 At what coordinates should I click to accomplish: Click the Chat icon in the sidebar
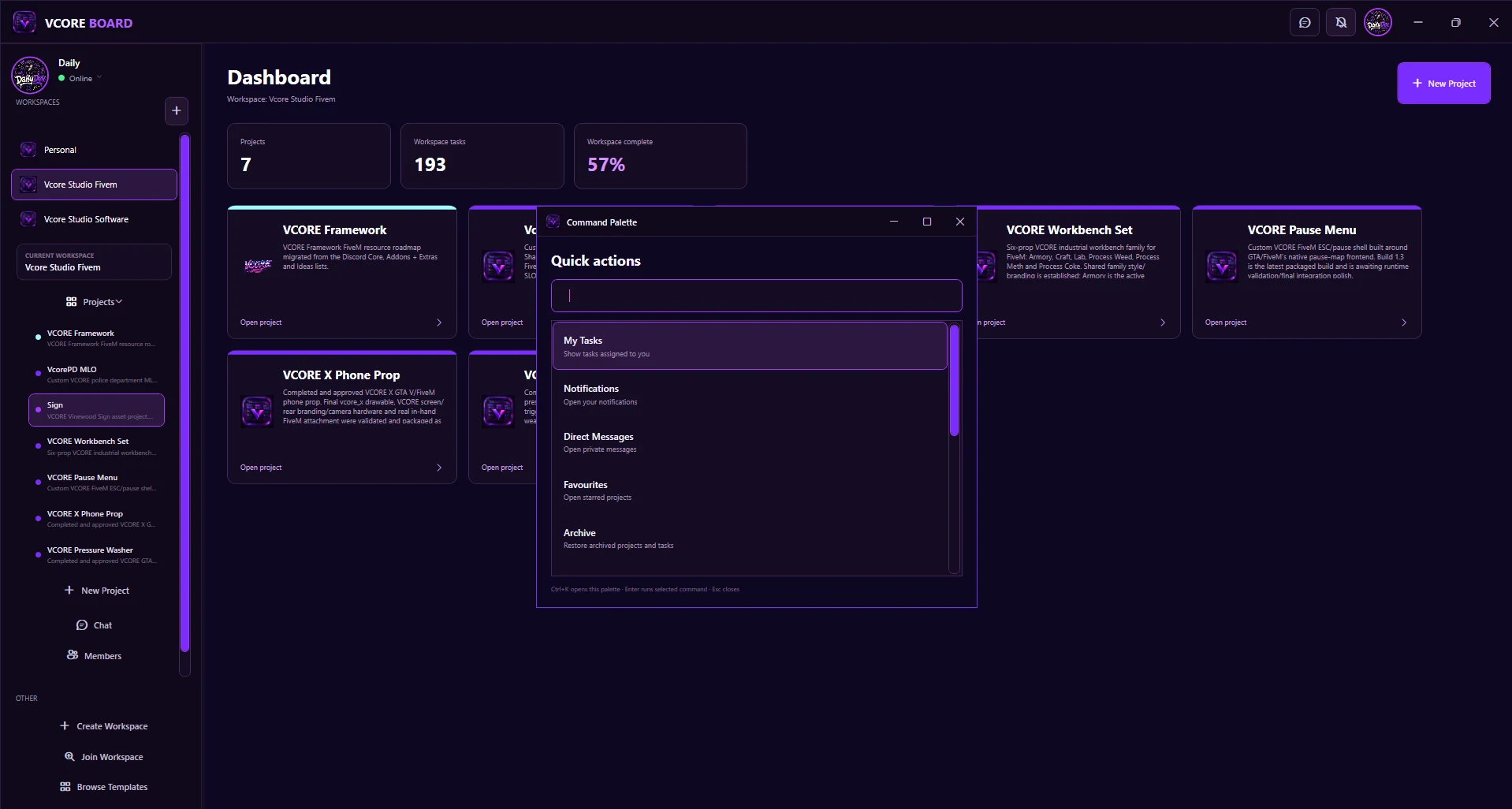pos(82,625)
